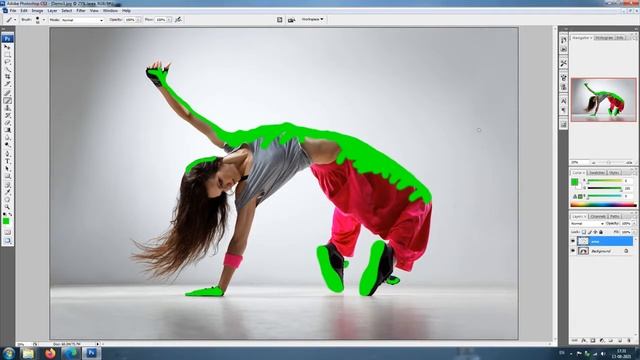Viewport: 640px width, 360px height.
Task: Select the Lasso tool
Action: tap(7, 61)
